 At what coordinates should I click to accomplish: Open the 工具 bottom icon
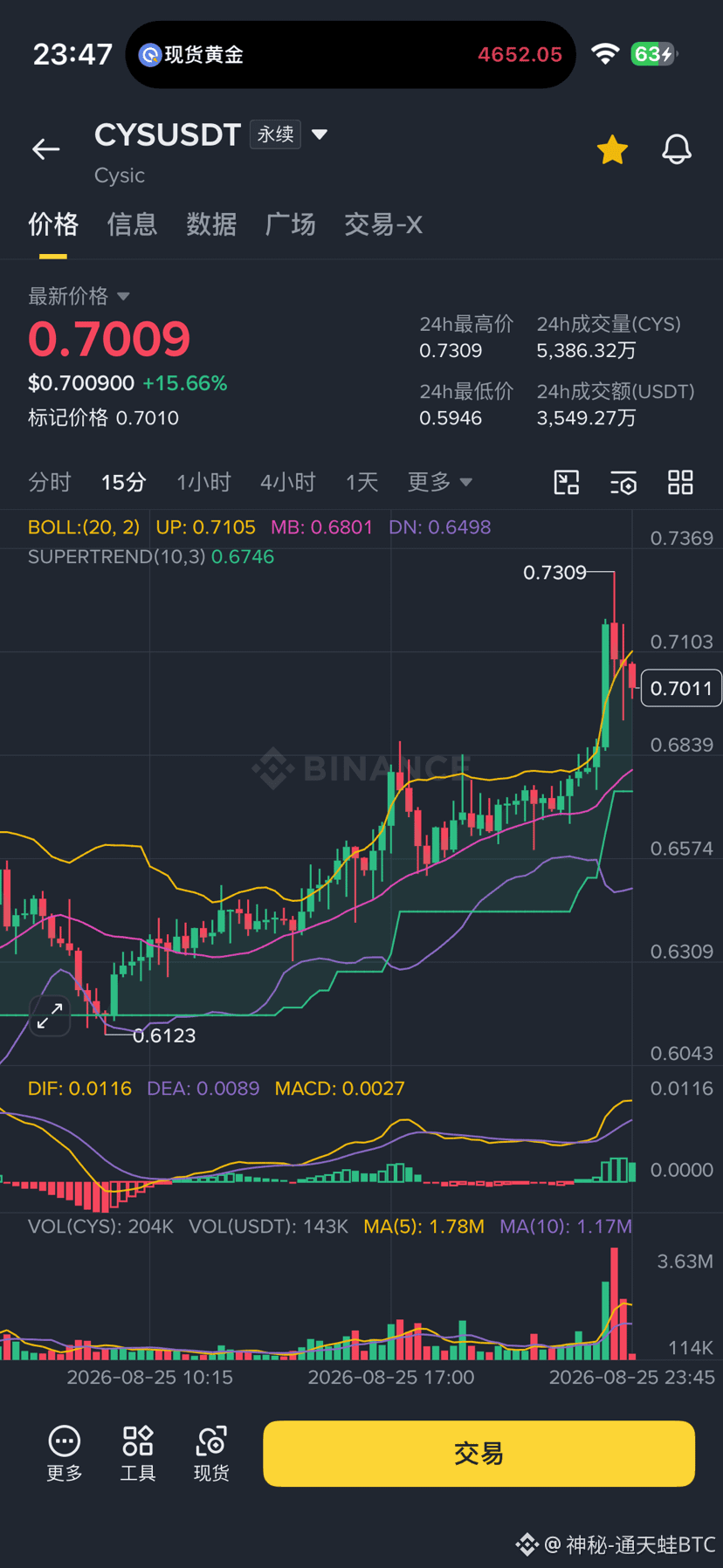138,1454
